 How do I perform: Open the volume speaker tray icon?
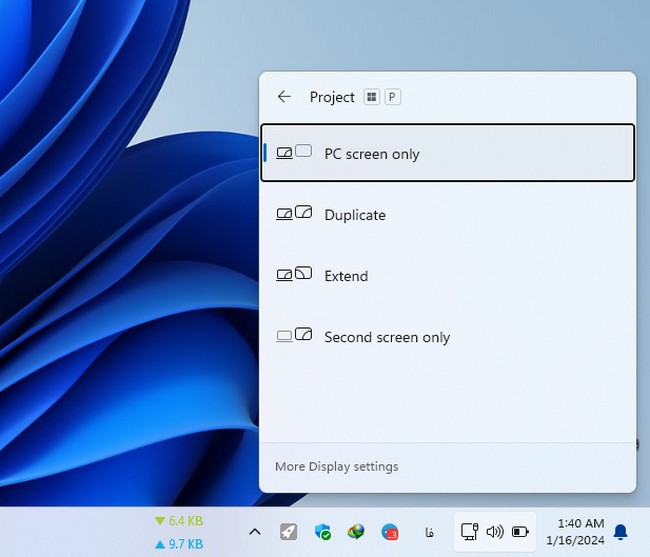495,532
